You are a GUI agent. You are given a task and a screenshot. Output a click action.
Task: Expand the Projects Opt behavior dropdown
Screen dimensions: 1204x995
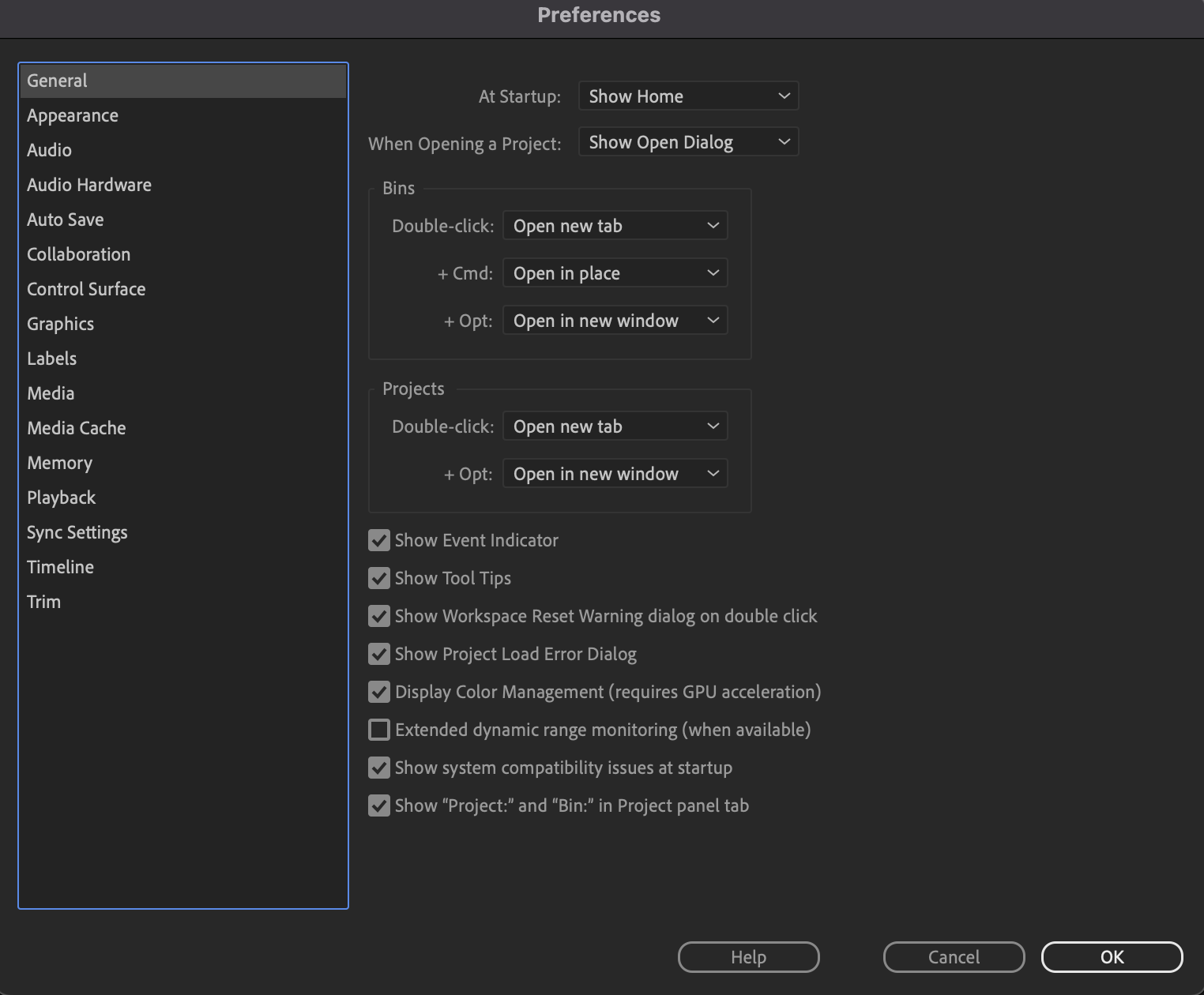615,473
